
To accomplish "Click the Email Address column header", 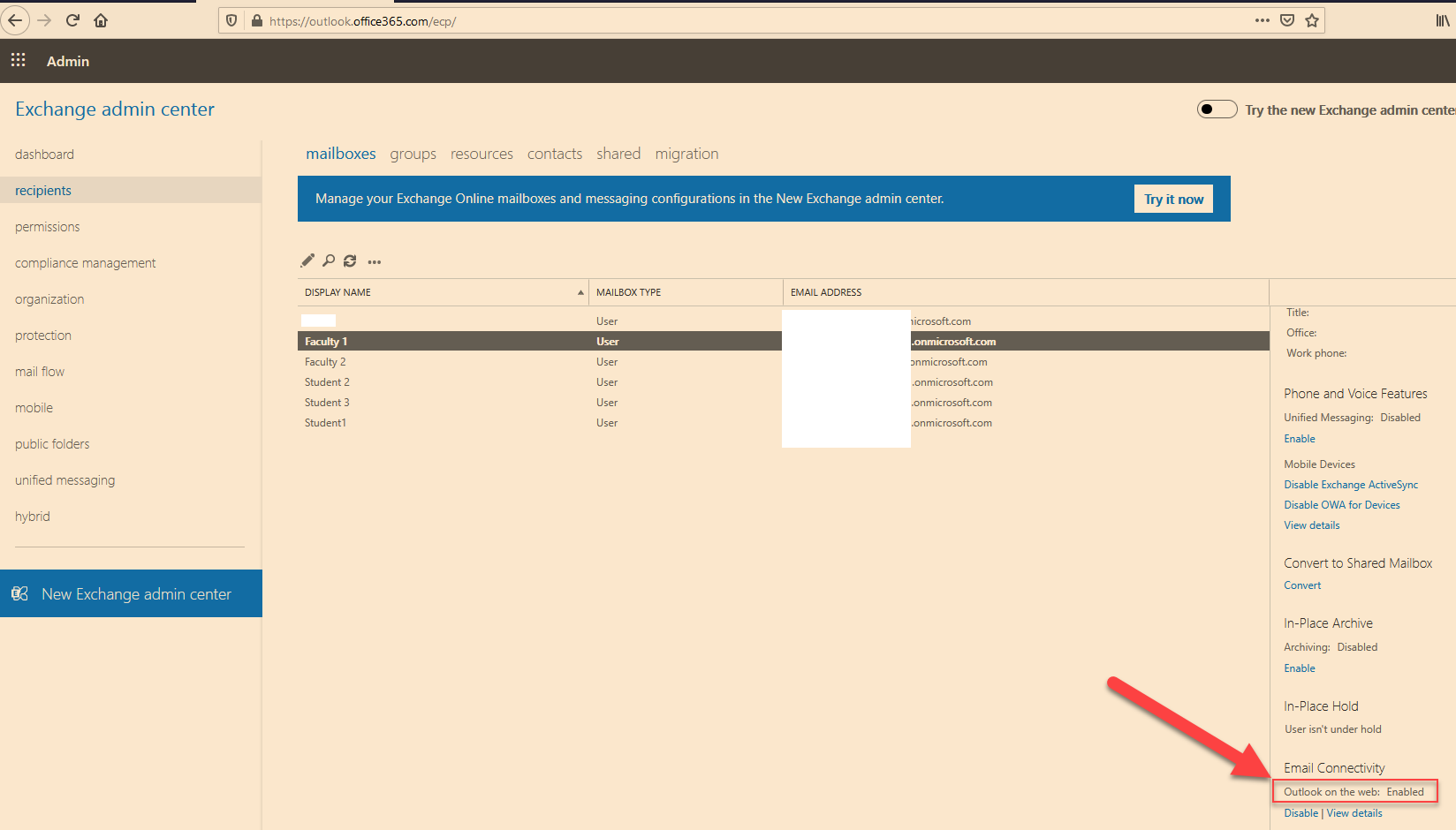I will pos(1026,292).
